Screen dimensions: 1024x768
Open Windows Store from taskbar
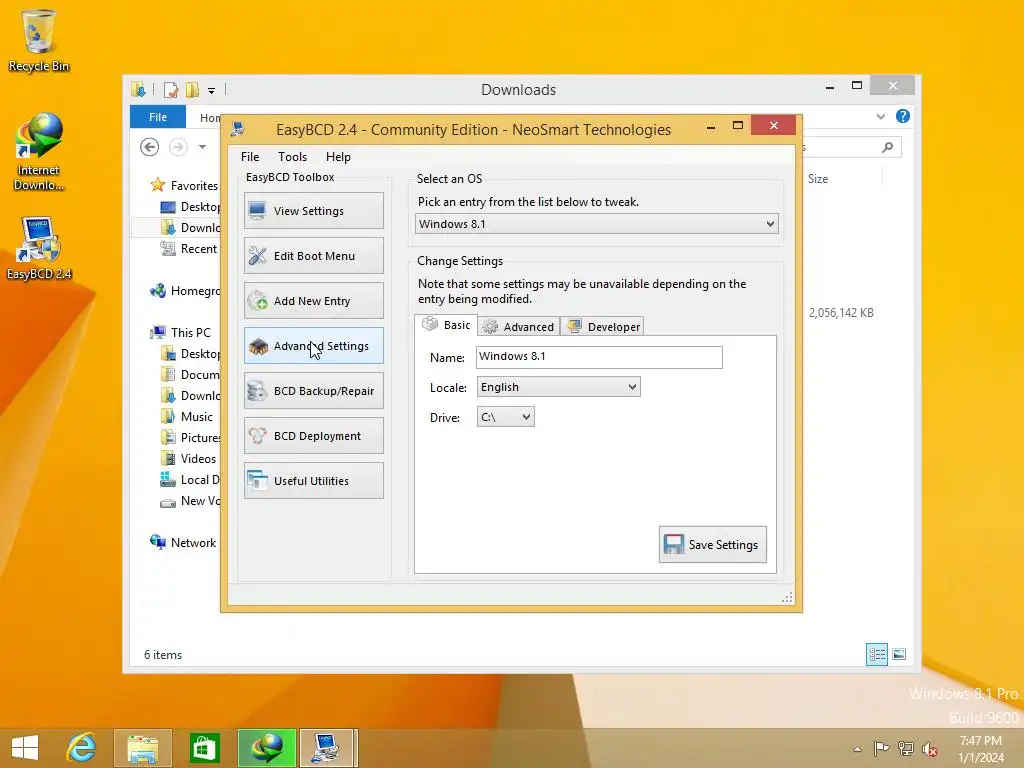pyautogui.click(x=204, y=748)
